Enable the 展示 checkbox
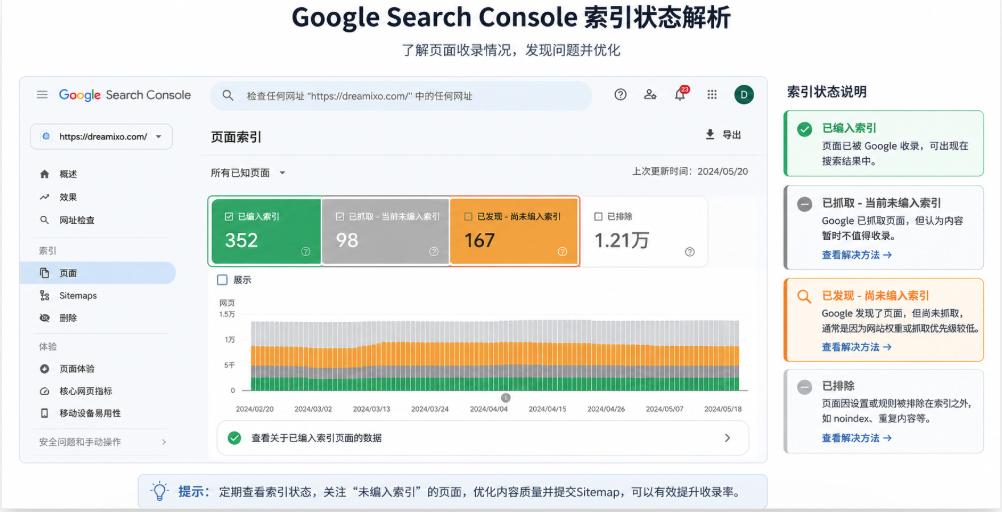The image size is (1002, 512). [x=222, y=280]
